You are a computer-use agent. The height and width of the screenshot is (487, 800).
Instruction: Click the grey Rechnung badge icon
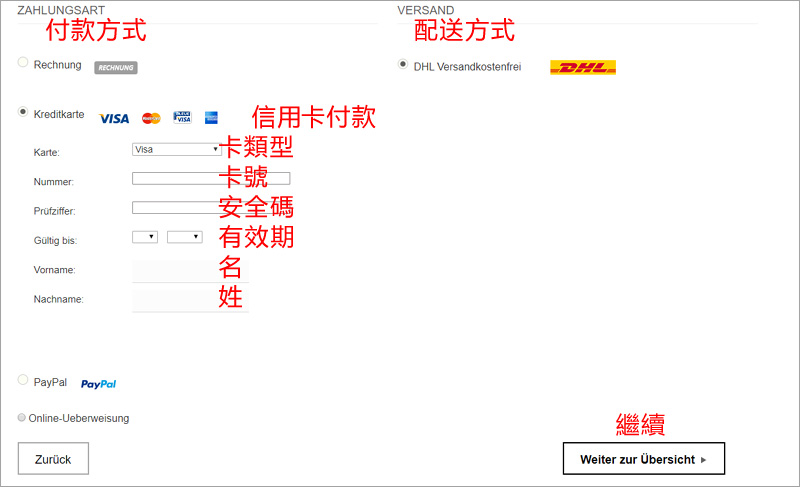(115, 68)
